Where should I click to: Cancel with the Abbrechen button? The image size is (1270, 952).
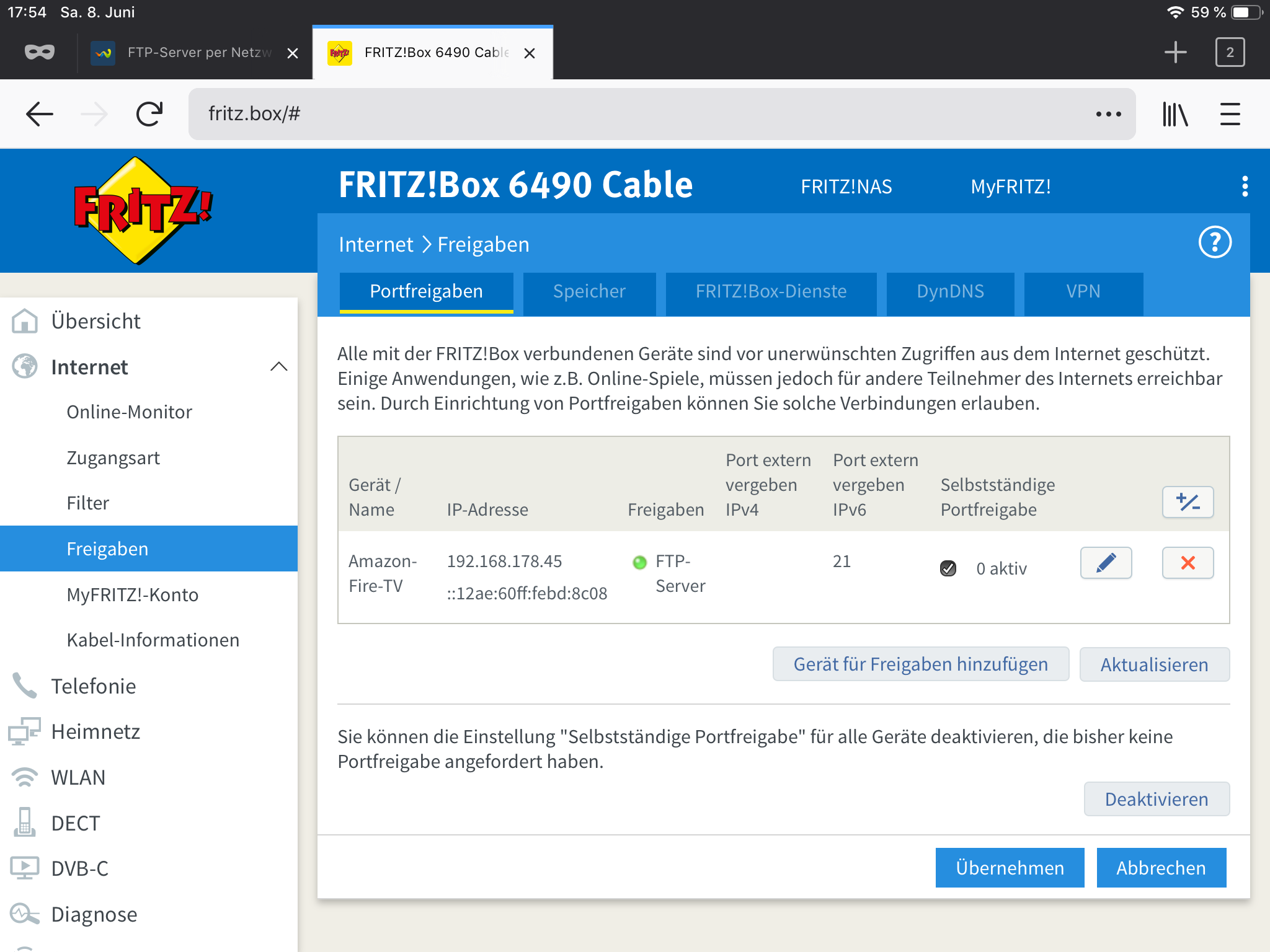click(1161, 868)
